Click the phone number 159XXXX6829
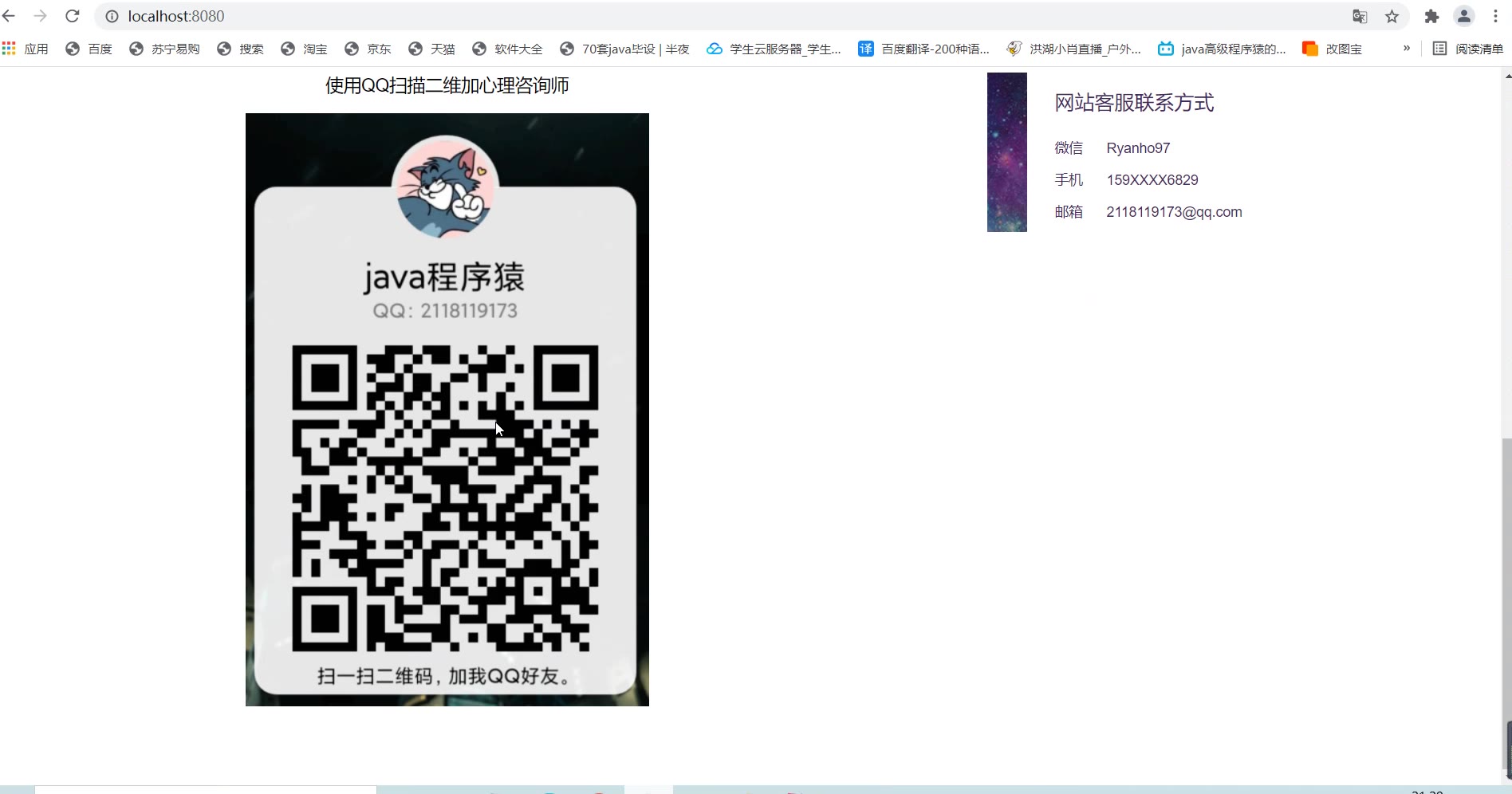1512x794 pixels. click(x=1152, y=180)
